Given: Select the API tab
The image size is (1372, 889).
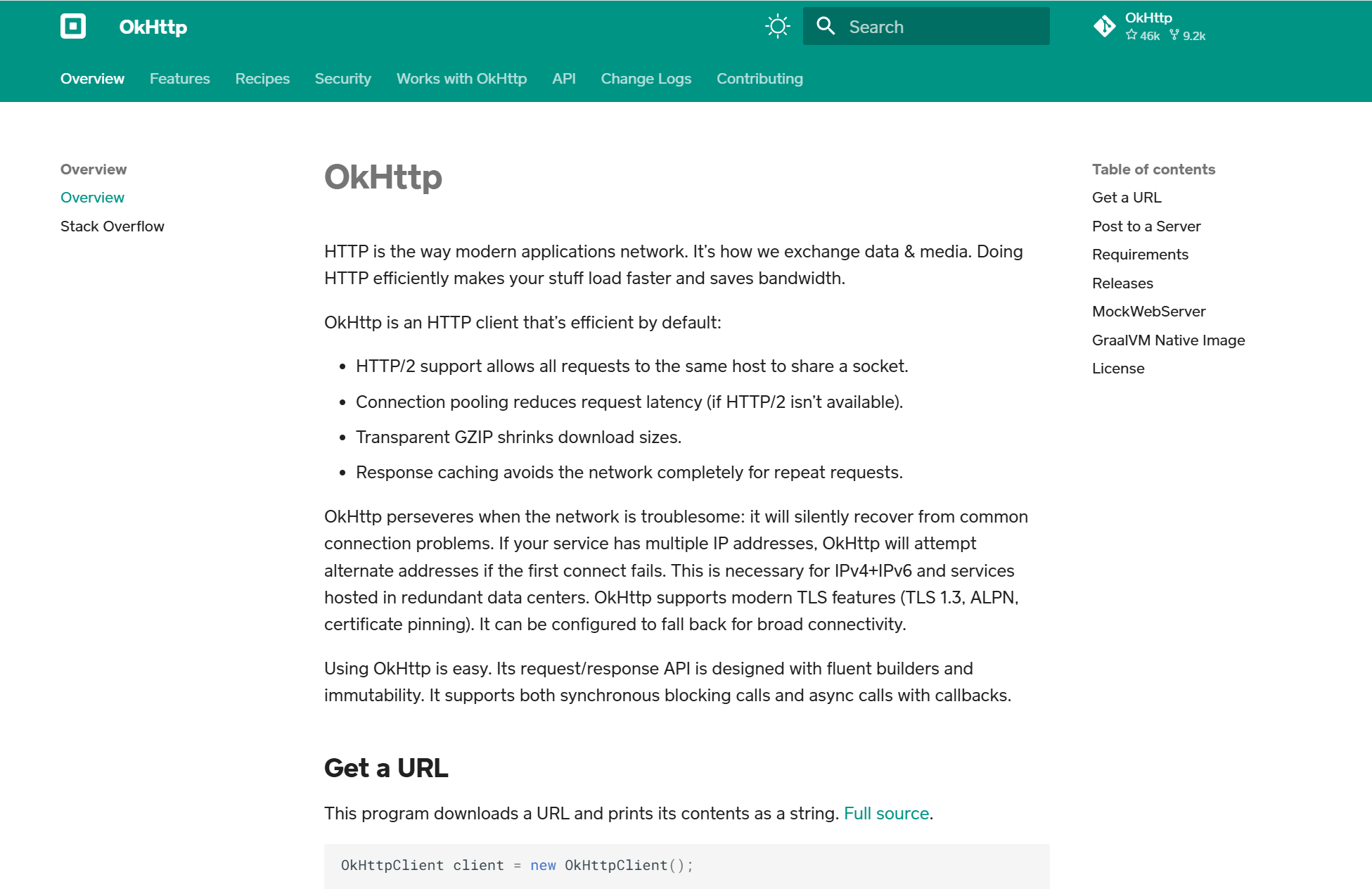Looking at the screenshot, I should 564,79.
